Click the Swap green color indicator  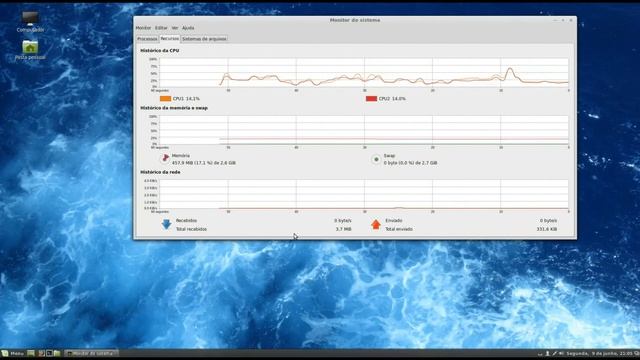[376, 159]
